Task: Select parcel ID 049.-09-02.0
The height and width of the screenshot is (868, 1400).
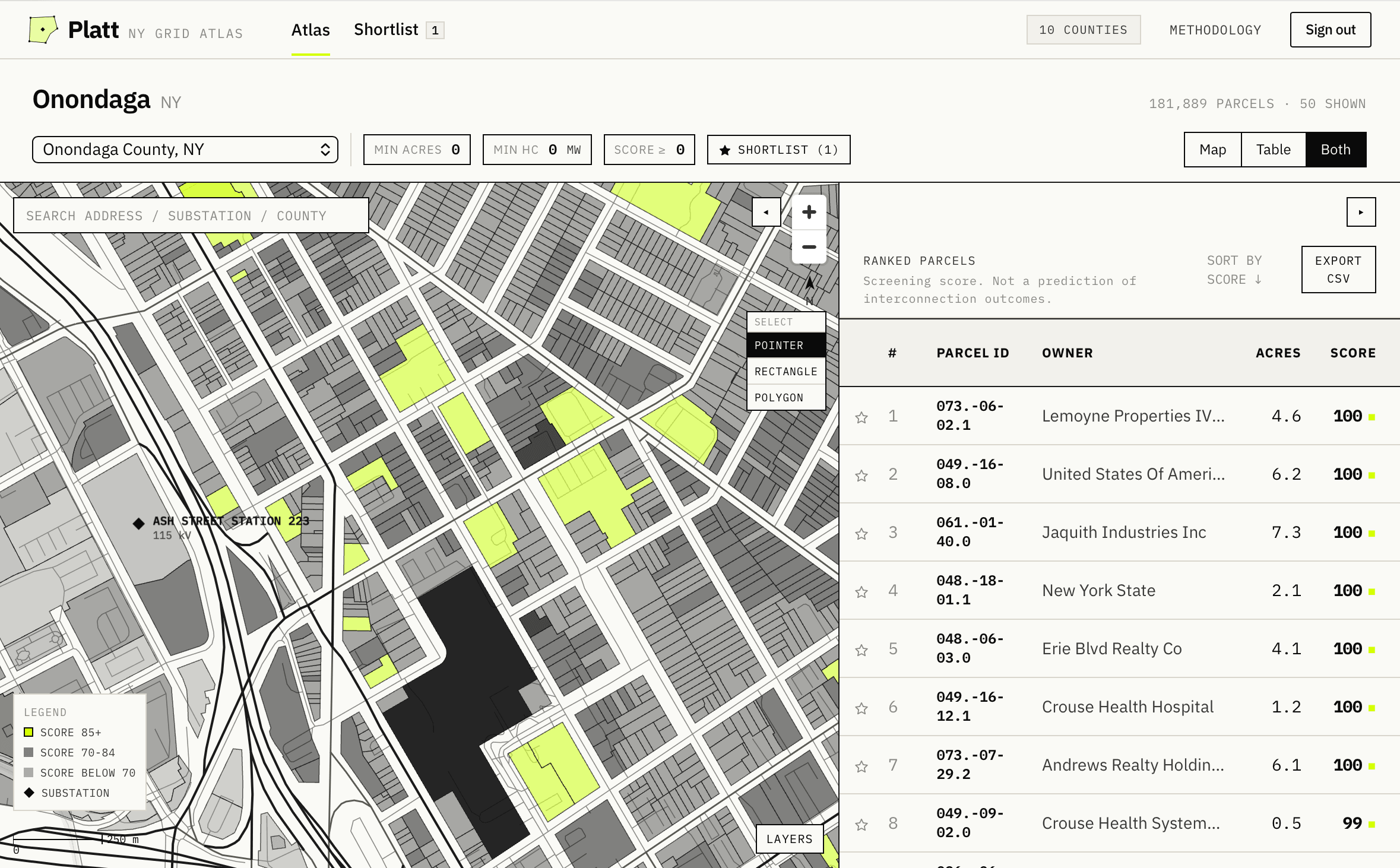Action: pos(970,823)
